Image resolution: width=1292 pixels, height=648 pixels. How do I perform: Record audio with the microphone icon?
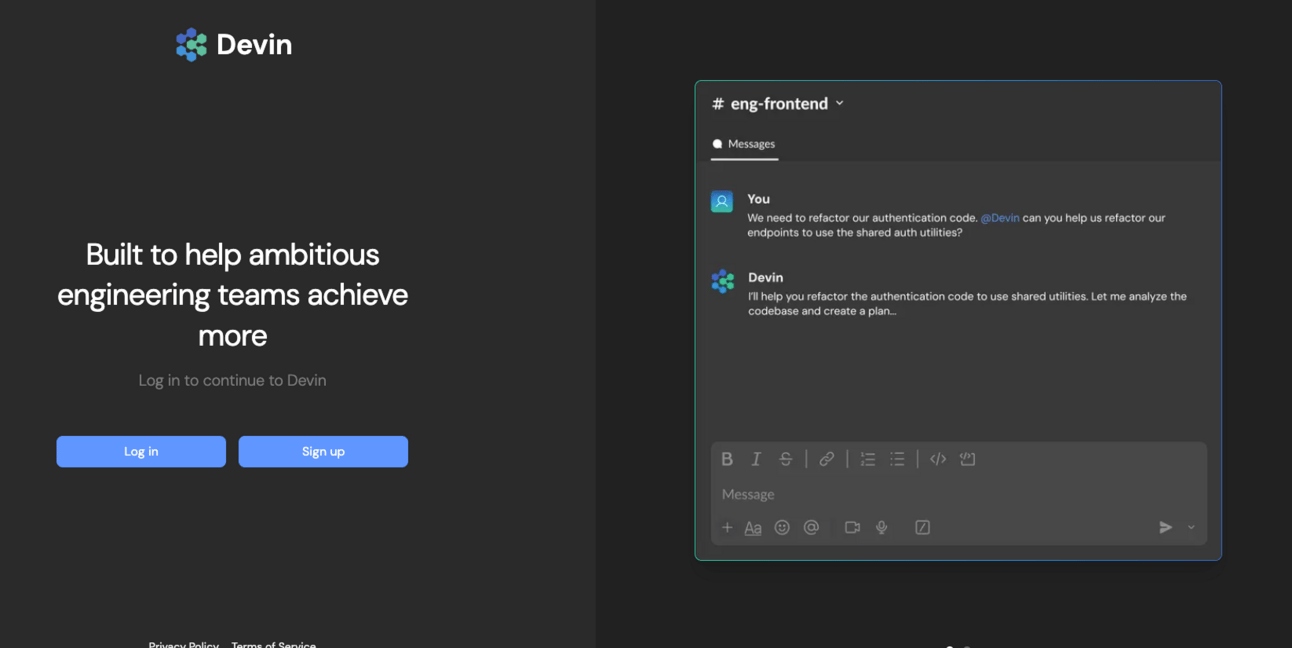[881, 527]
